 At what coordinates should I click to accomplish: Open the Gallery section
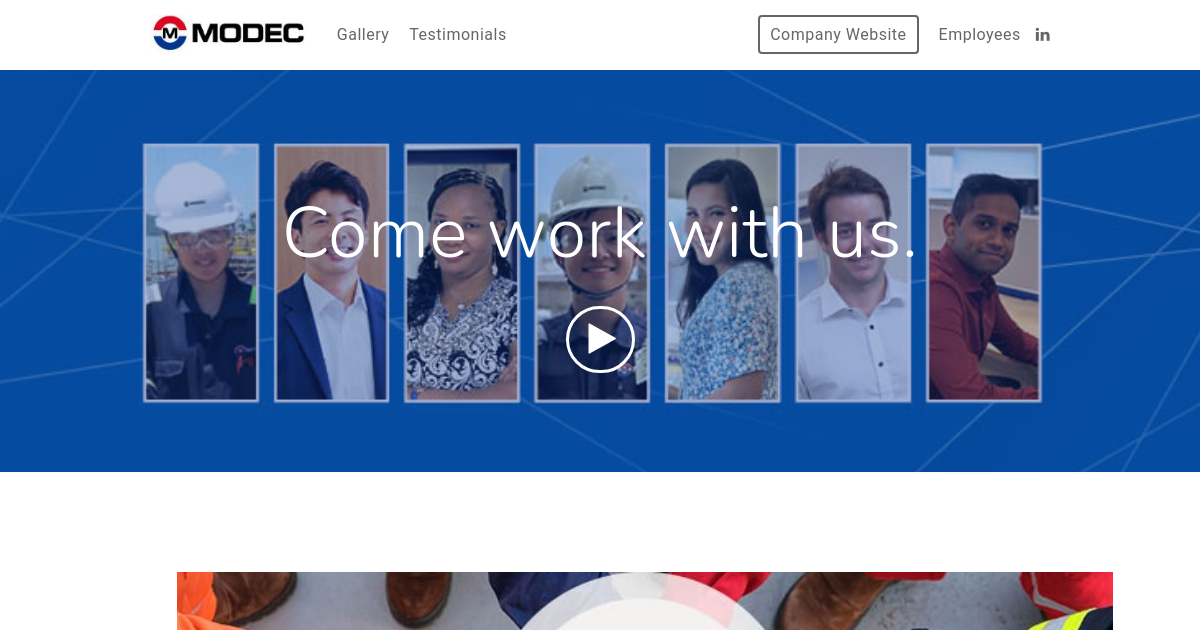click(x=363, y=34)
